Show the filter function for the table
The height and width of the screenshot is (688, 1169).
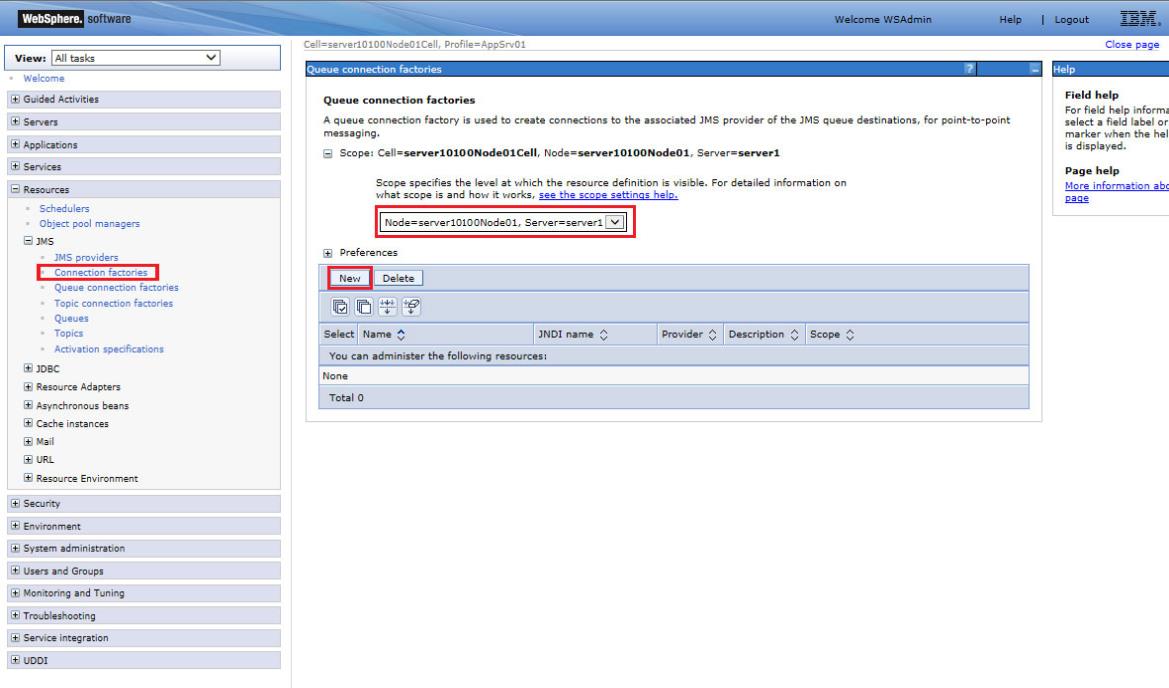click(385, 307)
